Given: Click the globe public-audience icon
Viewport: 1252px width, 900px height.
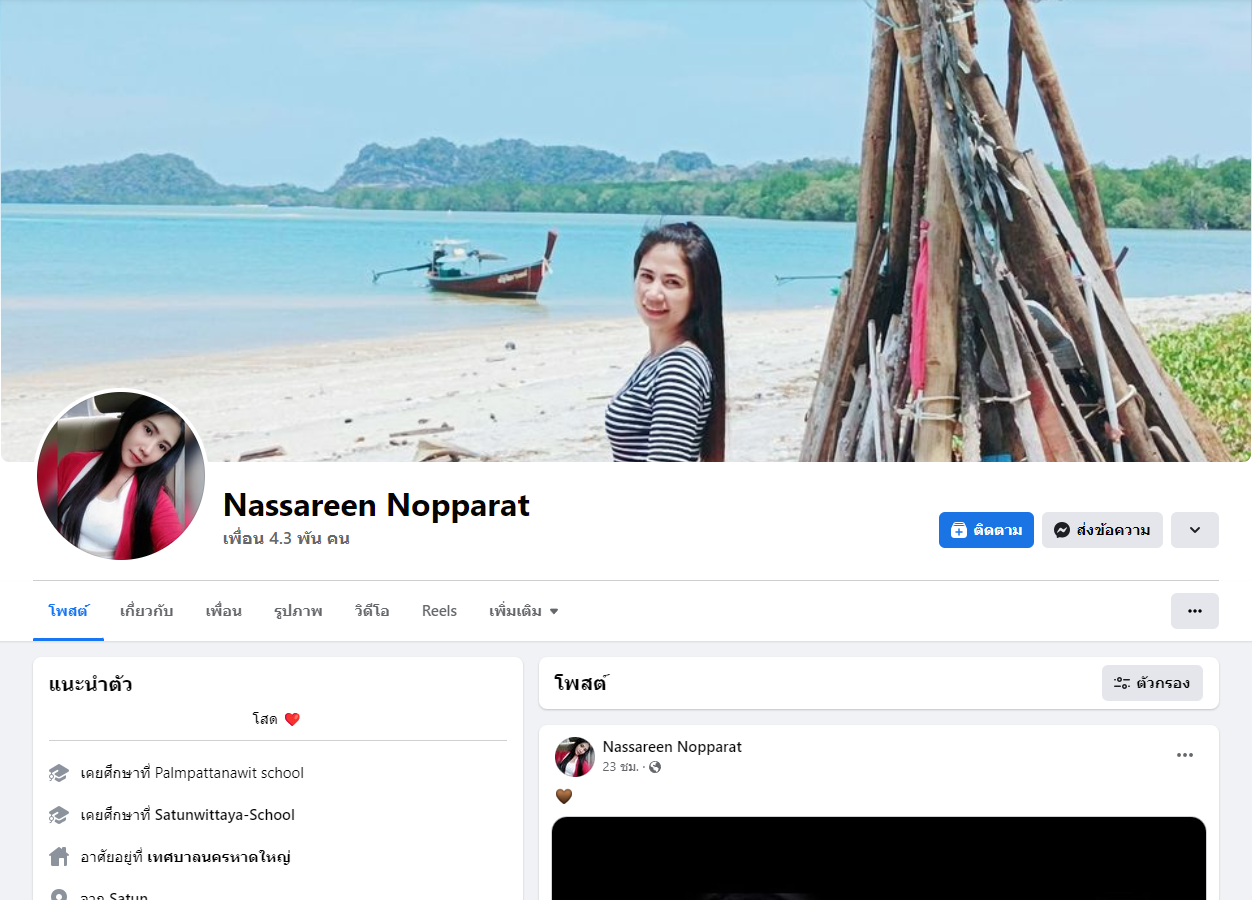Looking at the screenshot, I should pyautogui.click(x=655, y=767).
